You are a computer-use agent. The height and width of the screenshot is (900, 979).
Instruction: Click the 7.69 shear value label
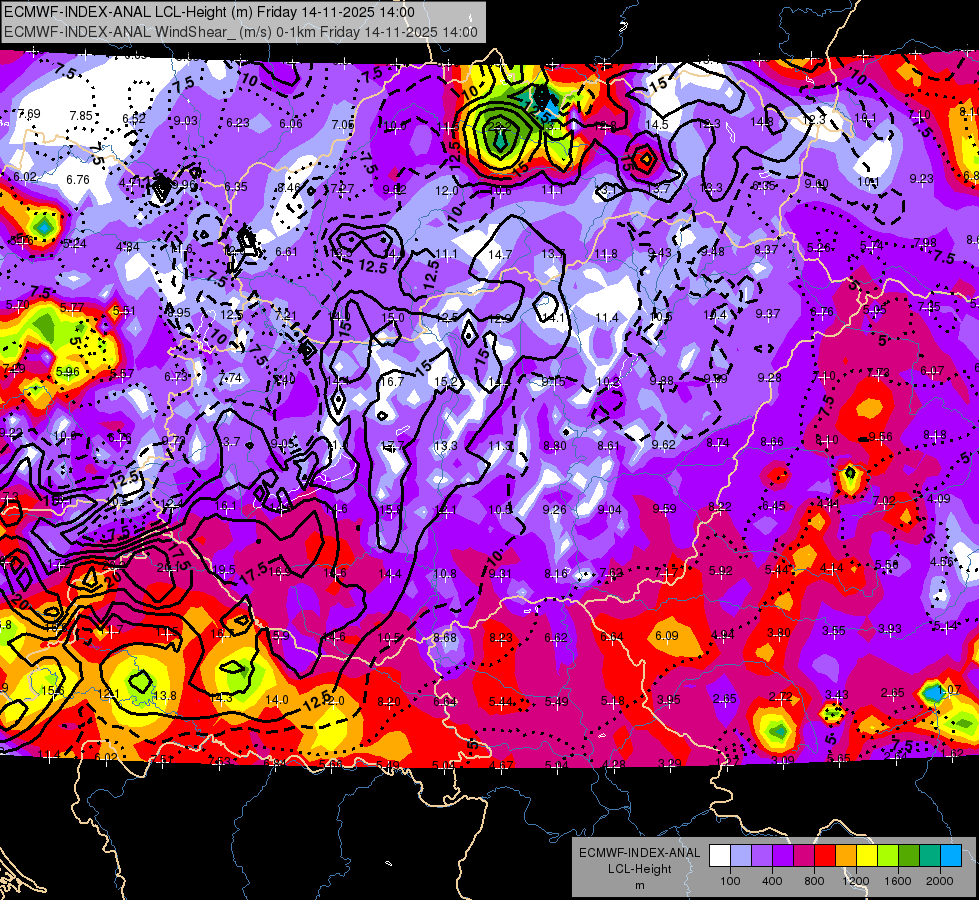pos(29,114)
